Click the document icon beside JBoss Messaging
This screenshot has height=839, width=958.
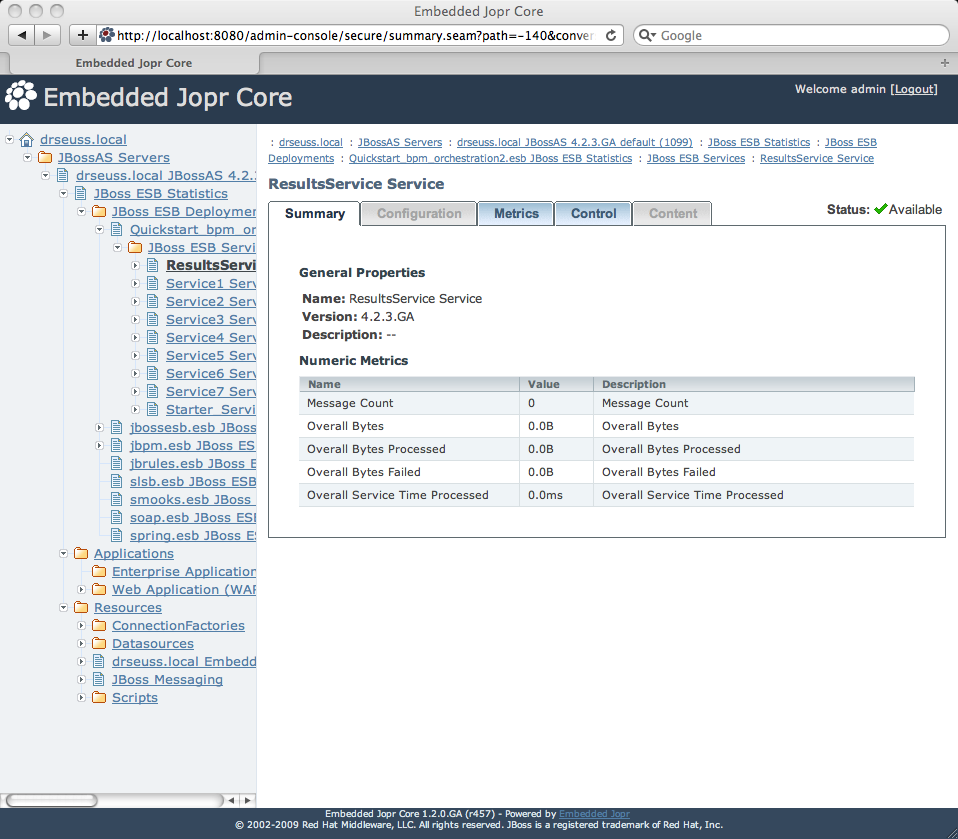click(x=98, y=680)
